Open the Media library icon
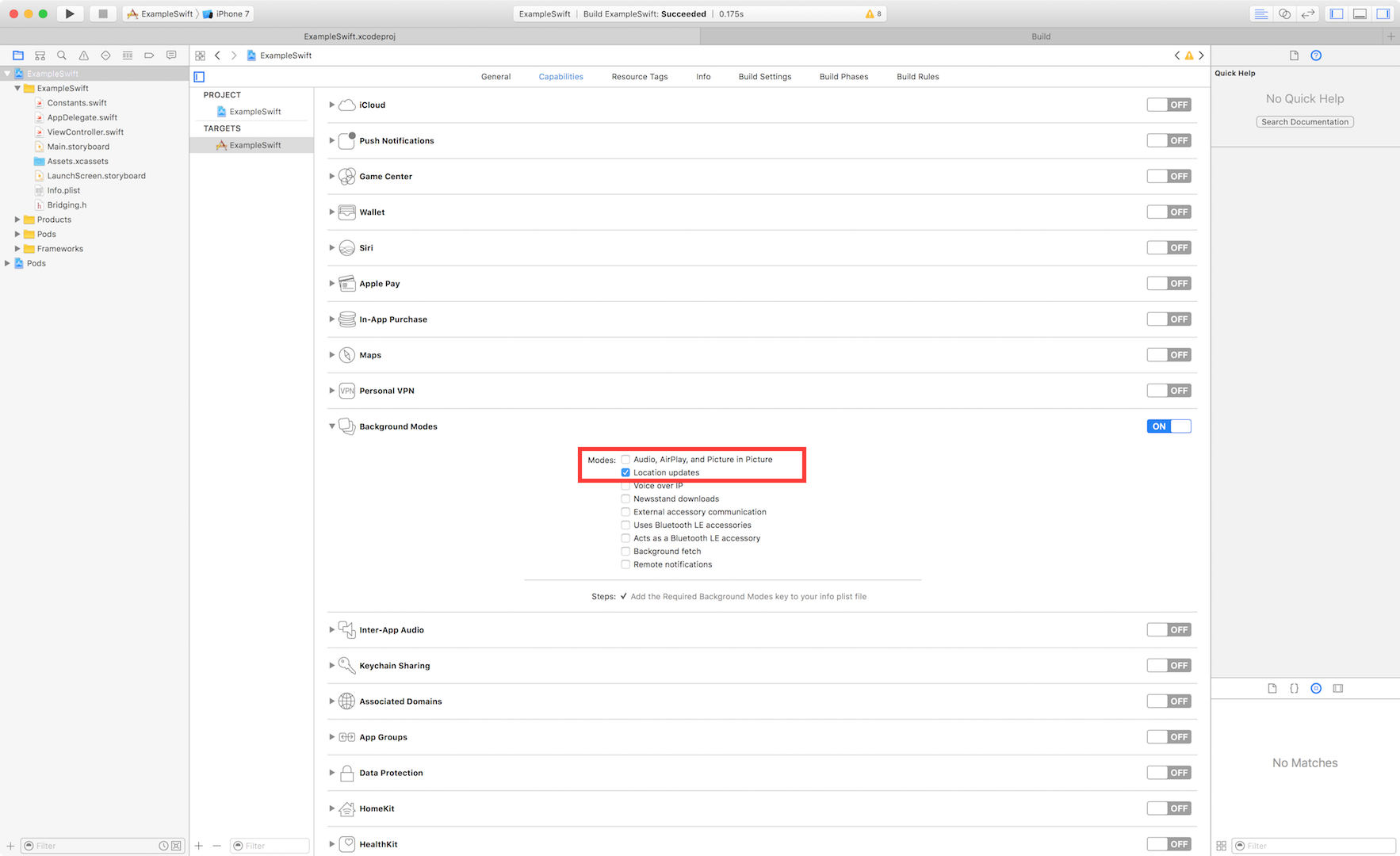The width and height of the screenshot is (1400, 856). pos(1338,689)
